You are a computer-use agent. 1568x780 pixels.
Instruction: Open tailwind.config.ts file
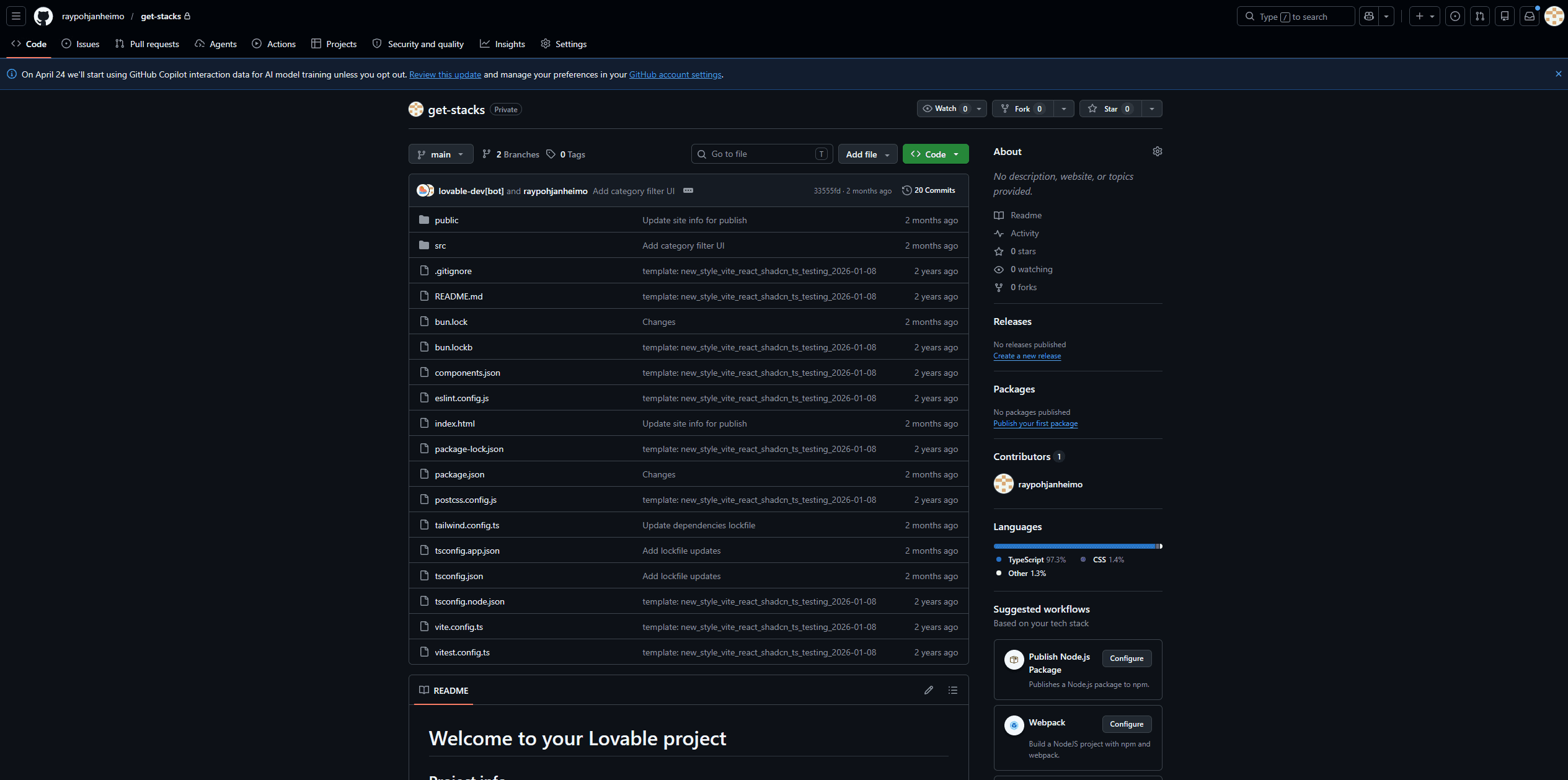pos(467,525)
